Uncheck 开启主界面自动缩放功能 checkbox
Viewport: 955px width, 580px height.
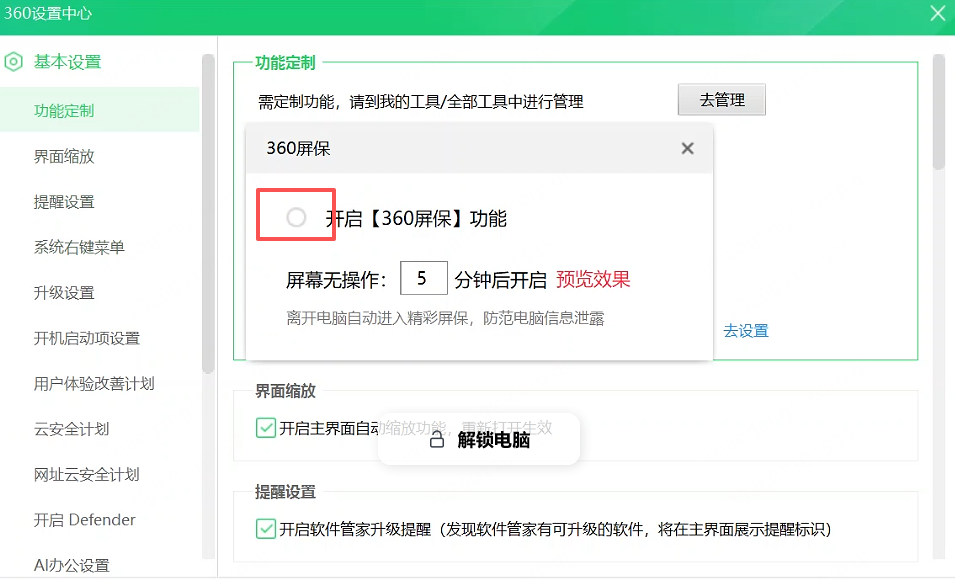[x=266, y=428]
